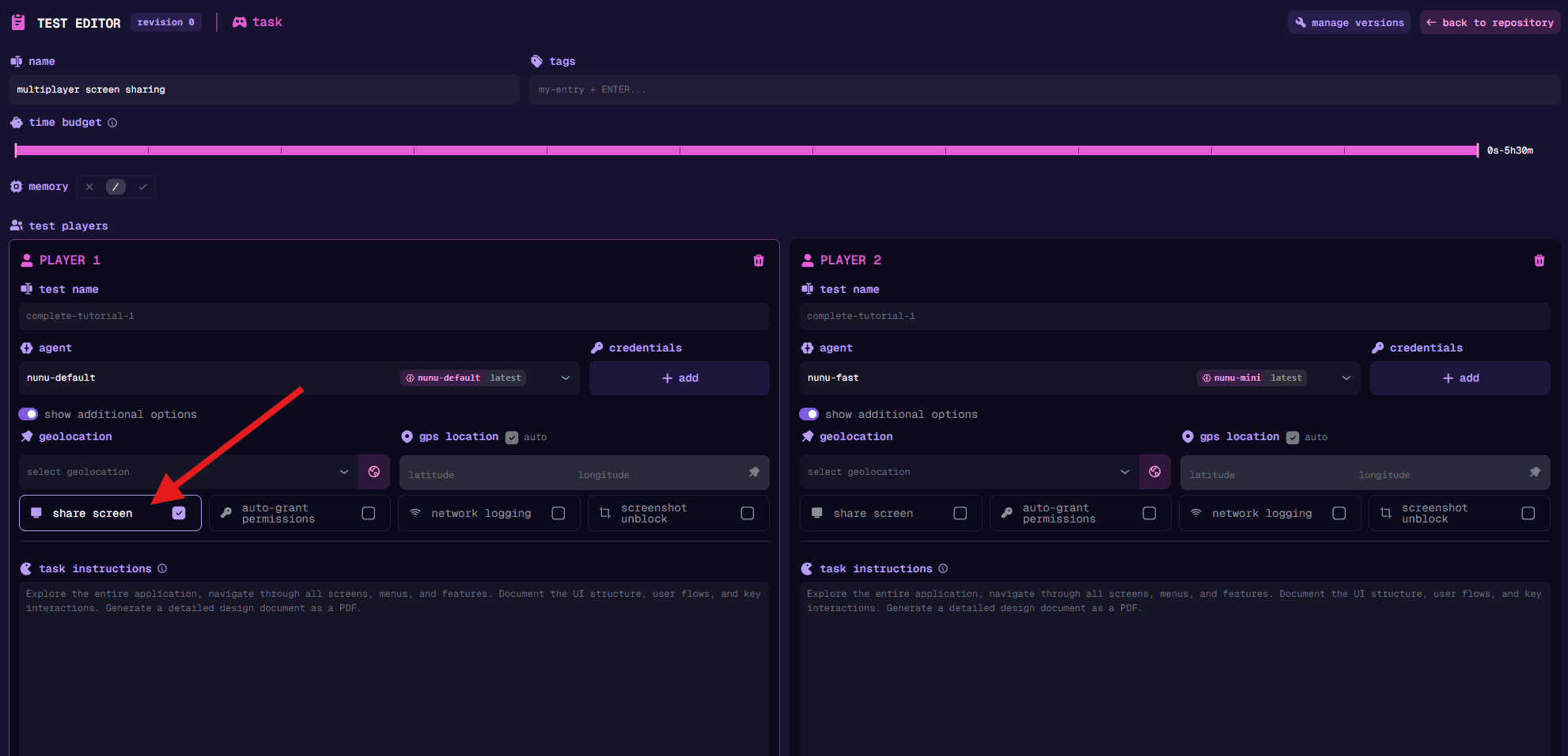Select the memory slash option

(116, 187)
